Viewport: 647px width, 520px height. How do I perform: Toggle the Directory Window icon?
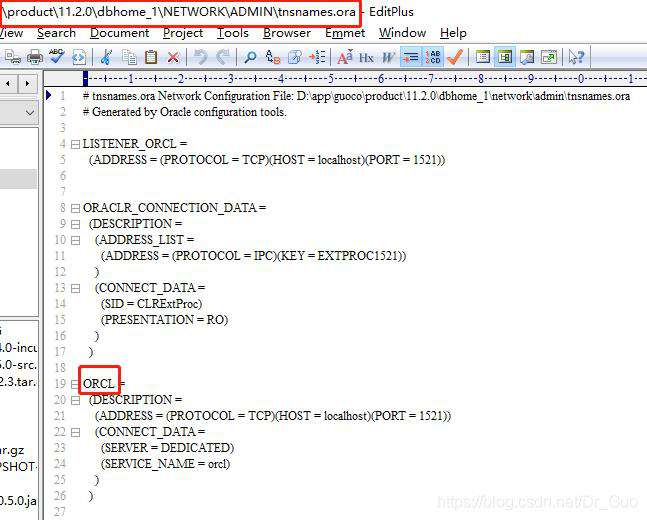point(482,57)
